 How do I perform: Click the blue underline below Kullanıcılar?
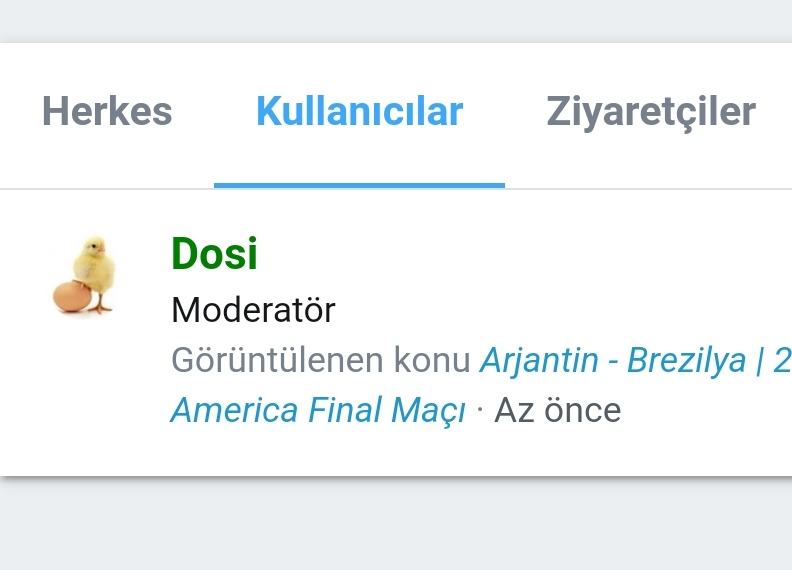pos(359,185)
